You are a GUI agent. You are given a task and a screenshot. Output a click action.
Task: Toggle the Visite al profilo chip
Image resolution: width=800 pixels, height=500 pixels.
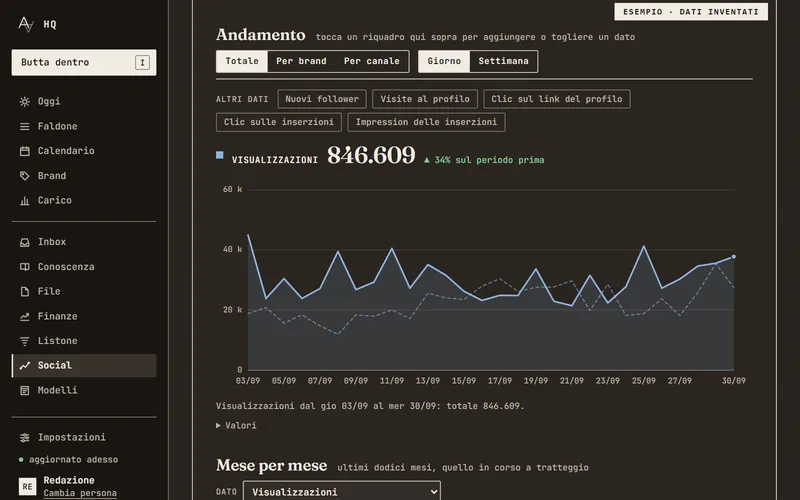(424, 99)
